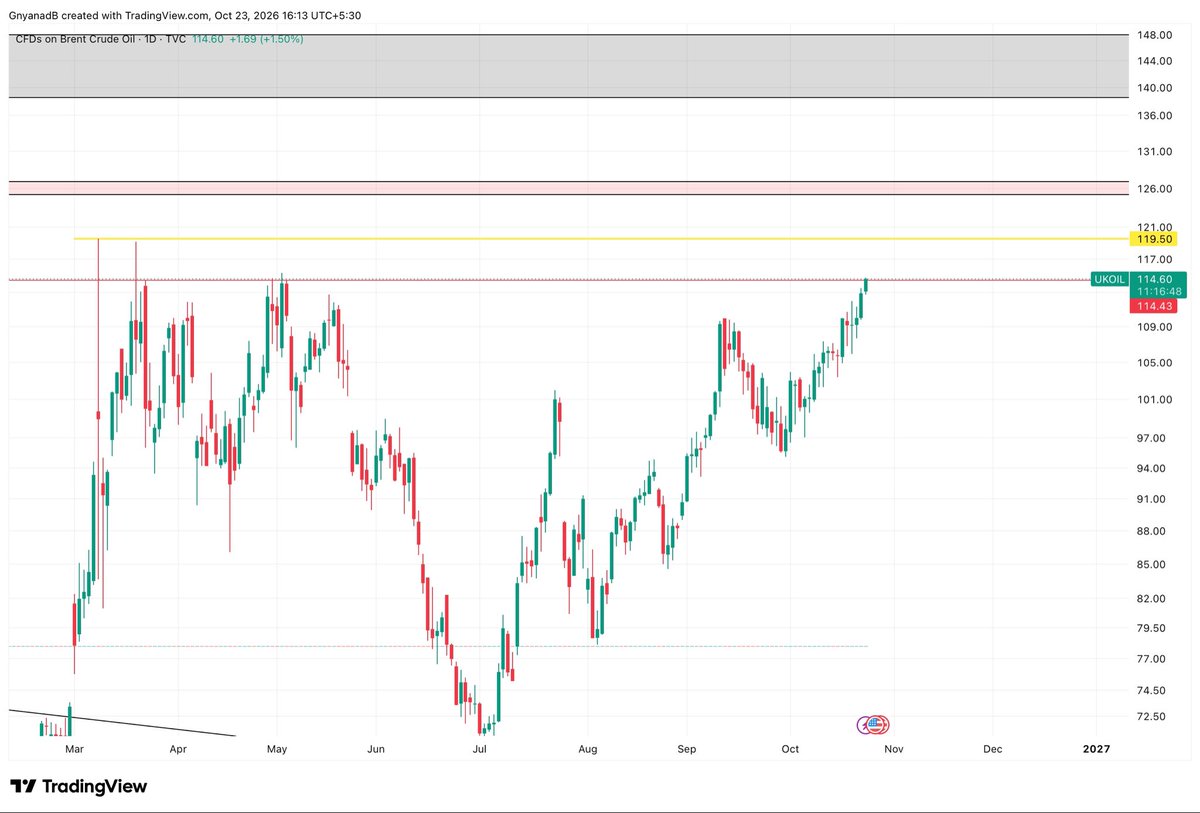Click the 109.00 price axis label
The width and height of the screenshot is (1200, 813).
(x=1153, y=327)
